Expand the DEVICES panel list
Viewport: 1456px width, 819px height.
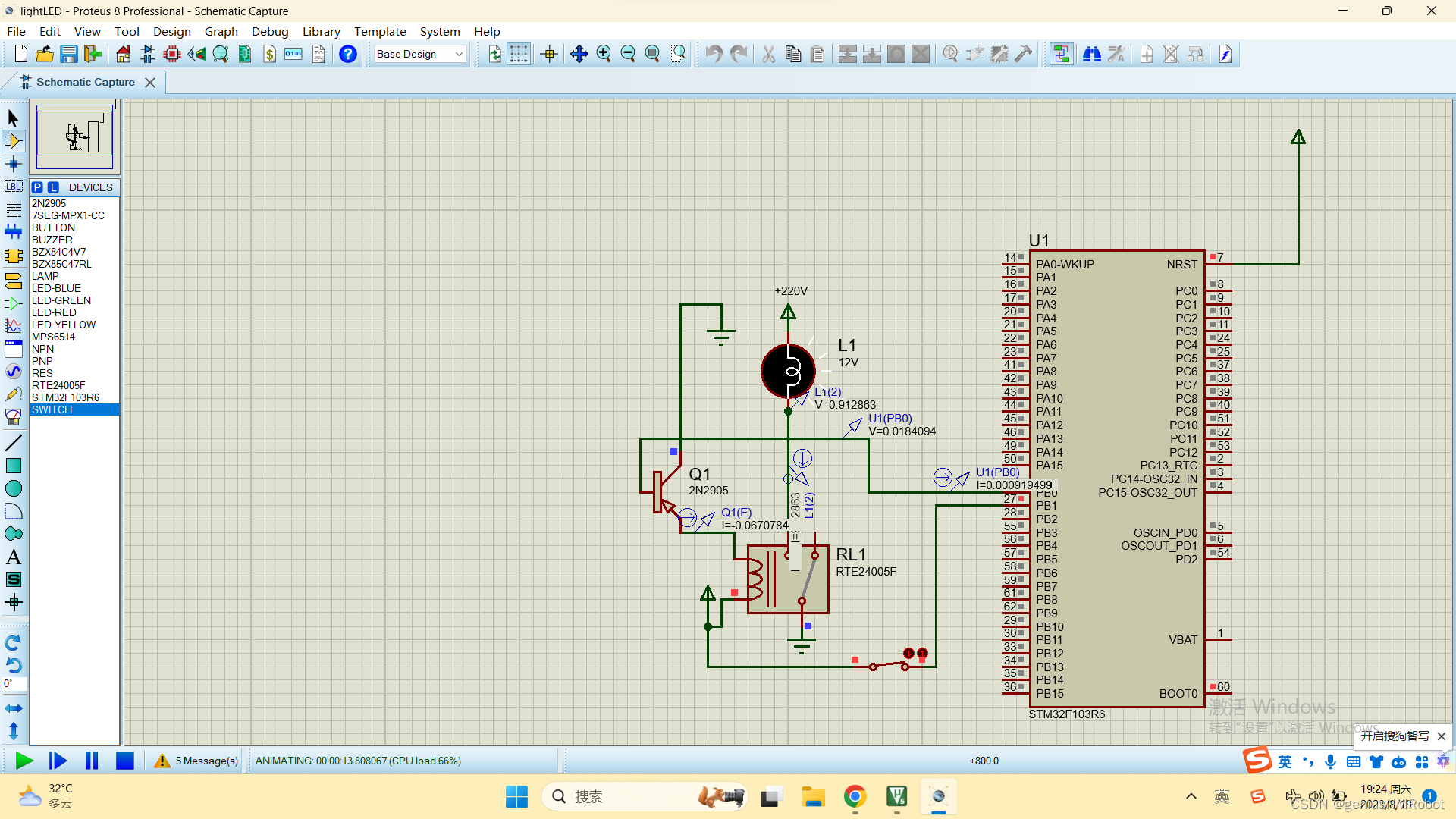coord(92,187)
